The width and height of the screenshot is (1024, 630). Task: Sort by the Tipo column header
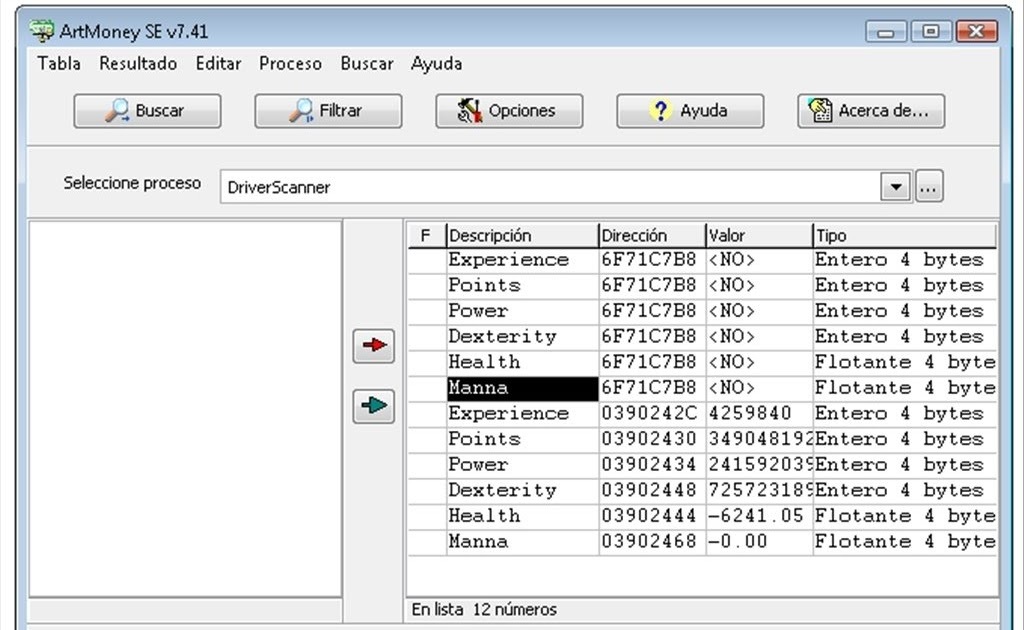coord(904,236)
